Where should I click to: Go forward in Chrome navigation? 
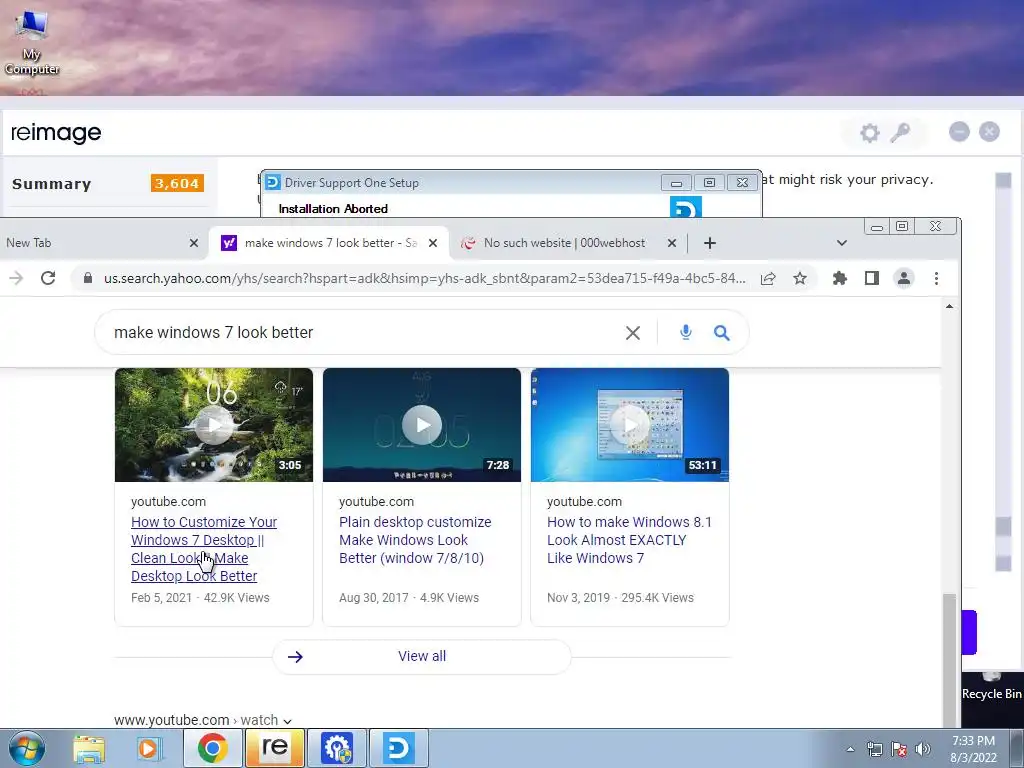click(16, 278)
